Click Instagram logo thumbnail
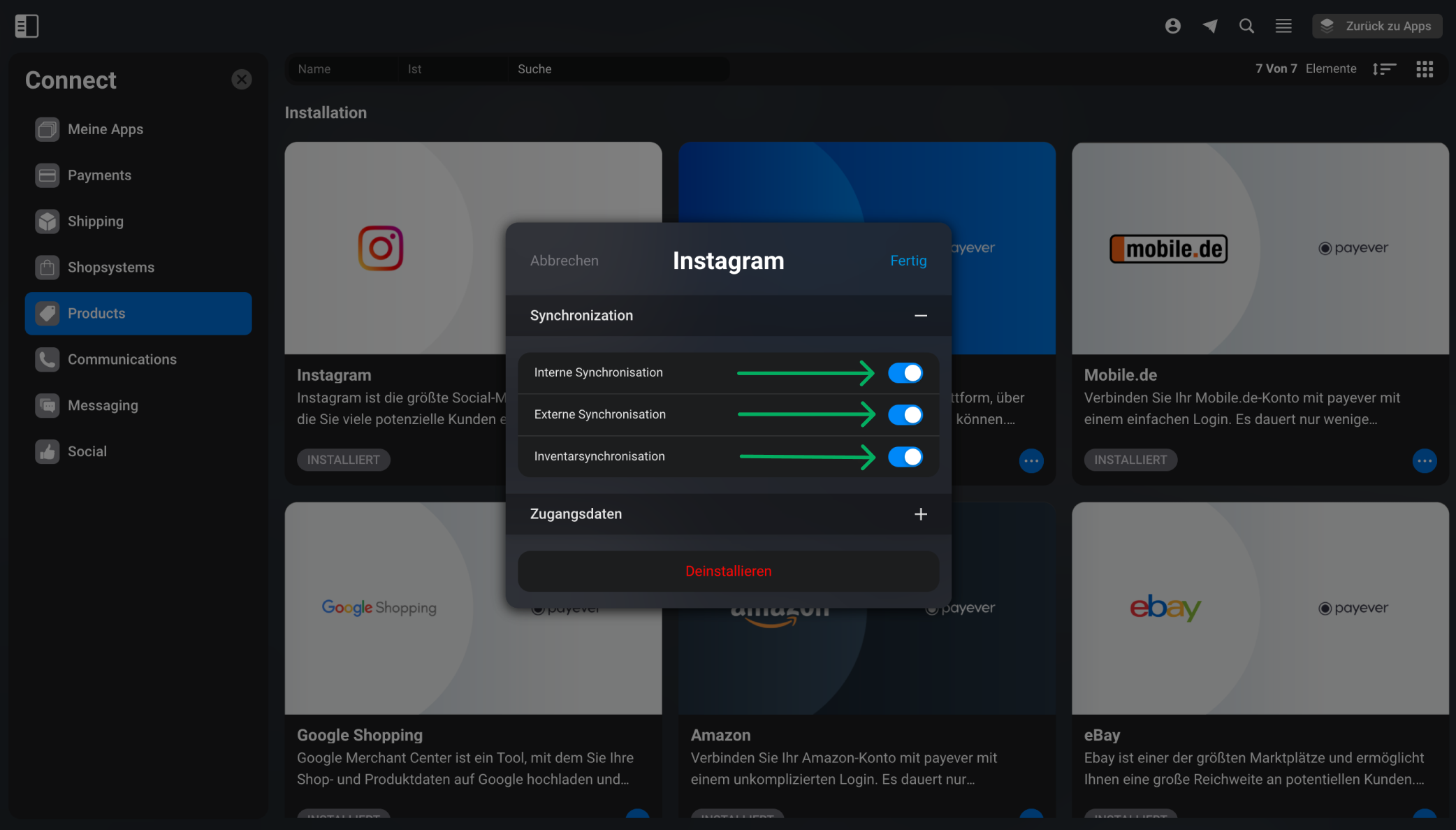1456x830 pixels. click(x=381, y=248)
